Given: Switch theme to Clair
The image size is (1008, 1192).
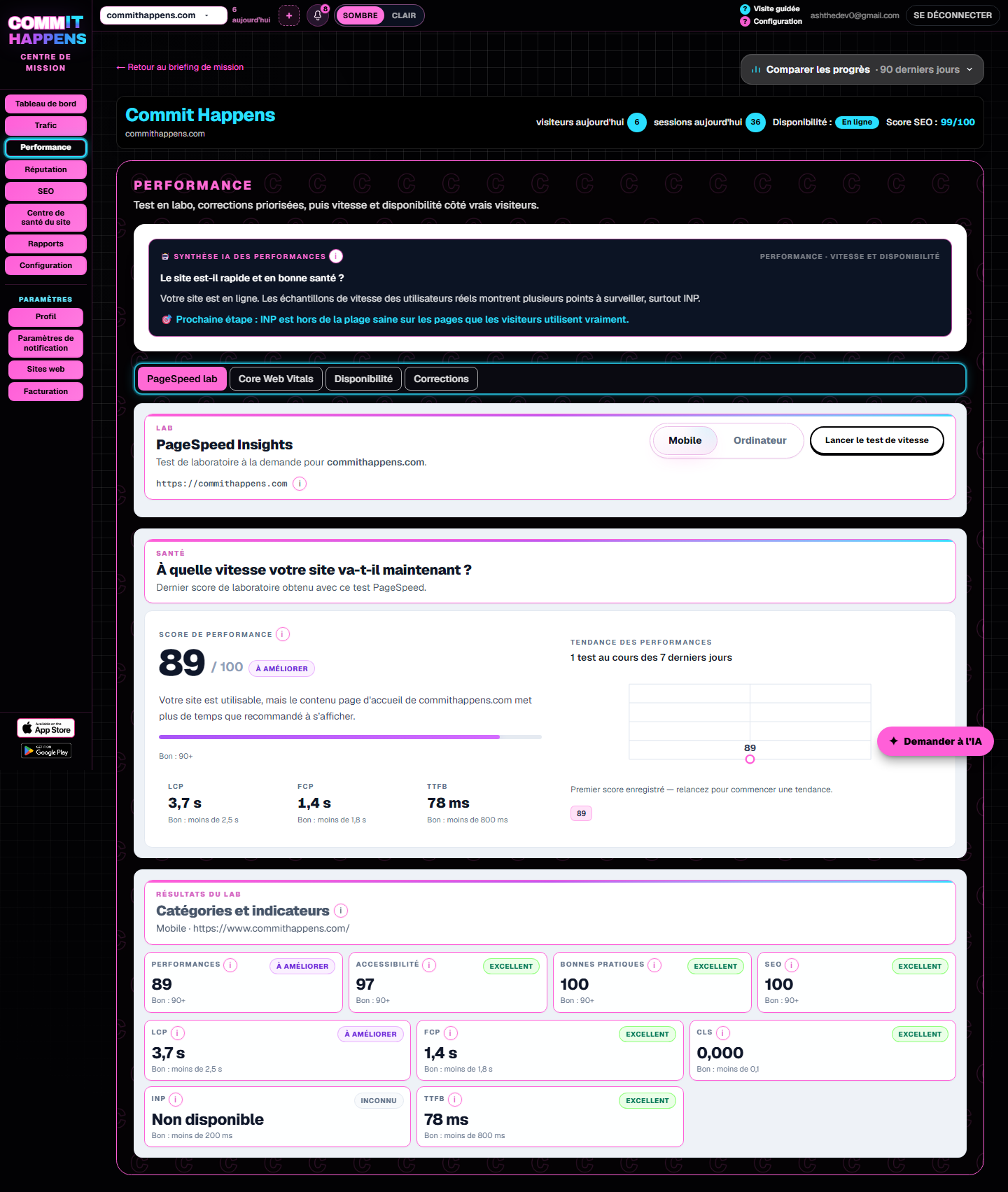Looking at the screenshot, I should point(404,15).
